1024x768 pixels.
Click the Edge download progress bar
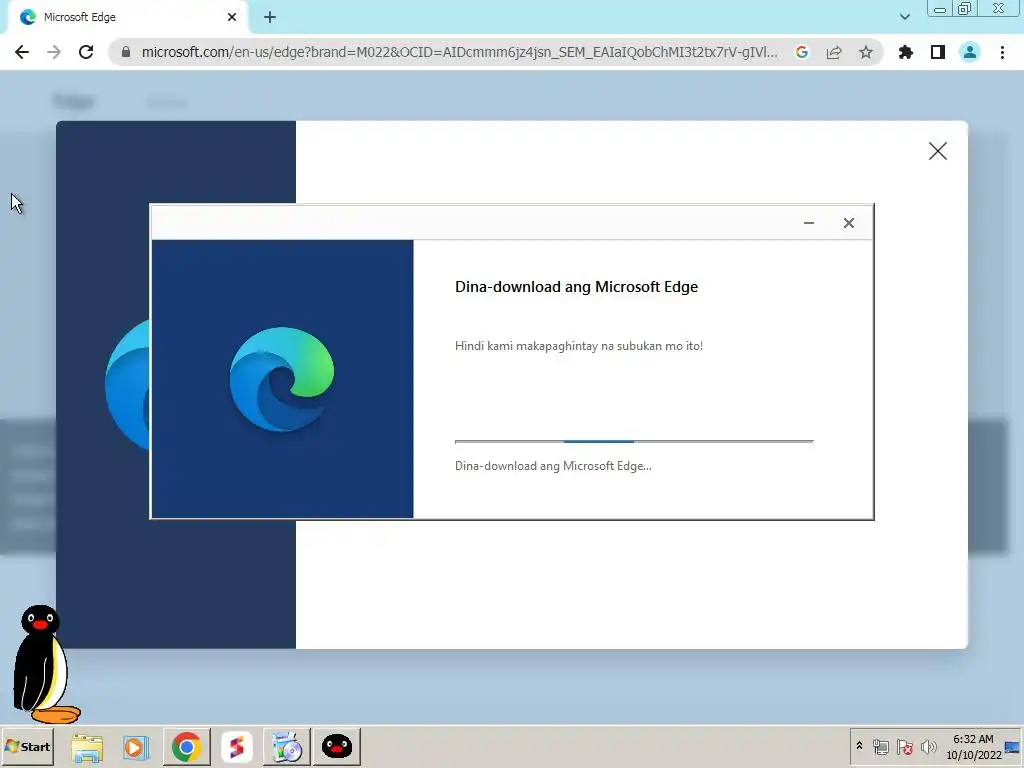634,441
